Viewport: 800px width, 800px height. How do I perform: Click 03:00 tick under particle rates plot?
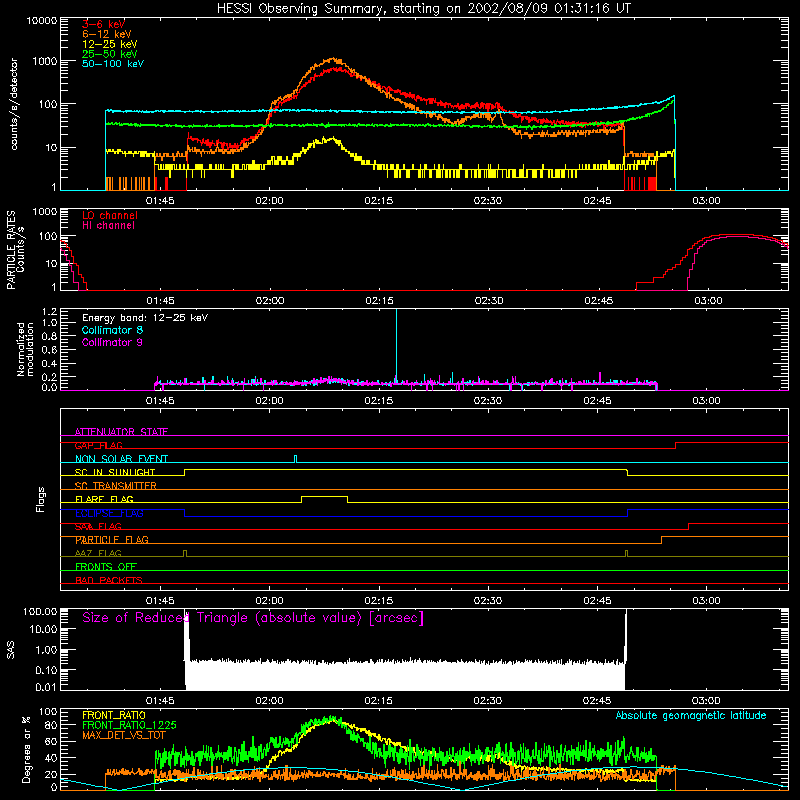click(x=708, y=301)
